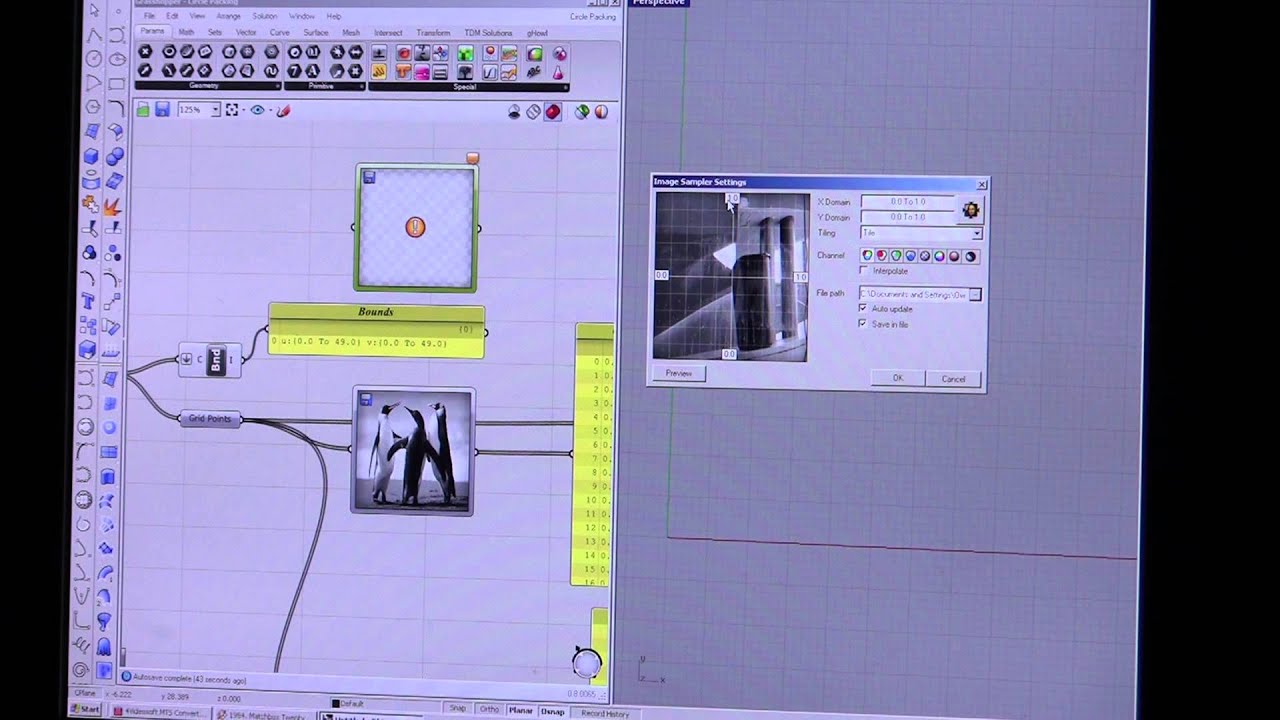The height and width of the screenshot is (720, 1280).
Task: Open the Windows Start menu
Action: tap(85, 709)
